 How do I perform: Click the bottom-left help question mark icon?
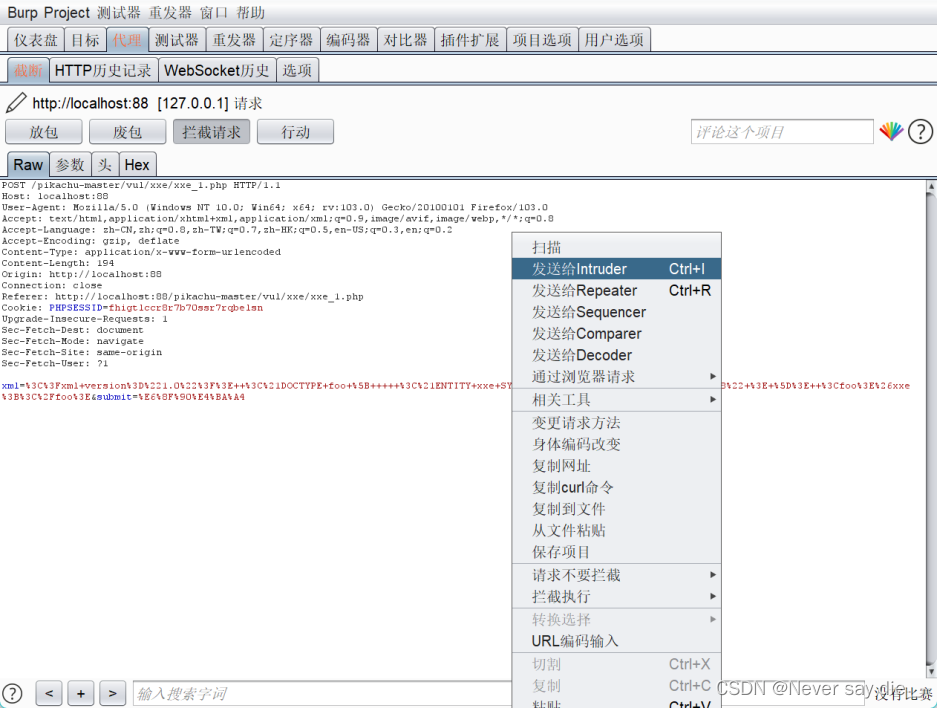click(x=12, y=694)
